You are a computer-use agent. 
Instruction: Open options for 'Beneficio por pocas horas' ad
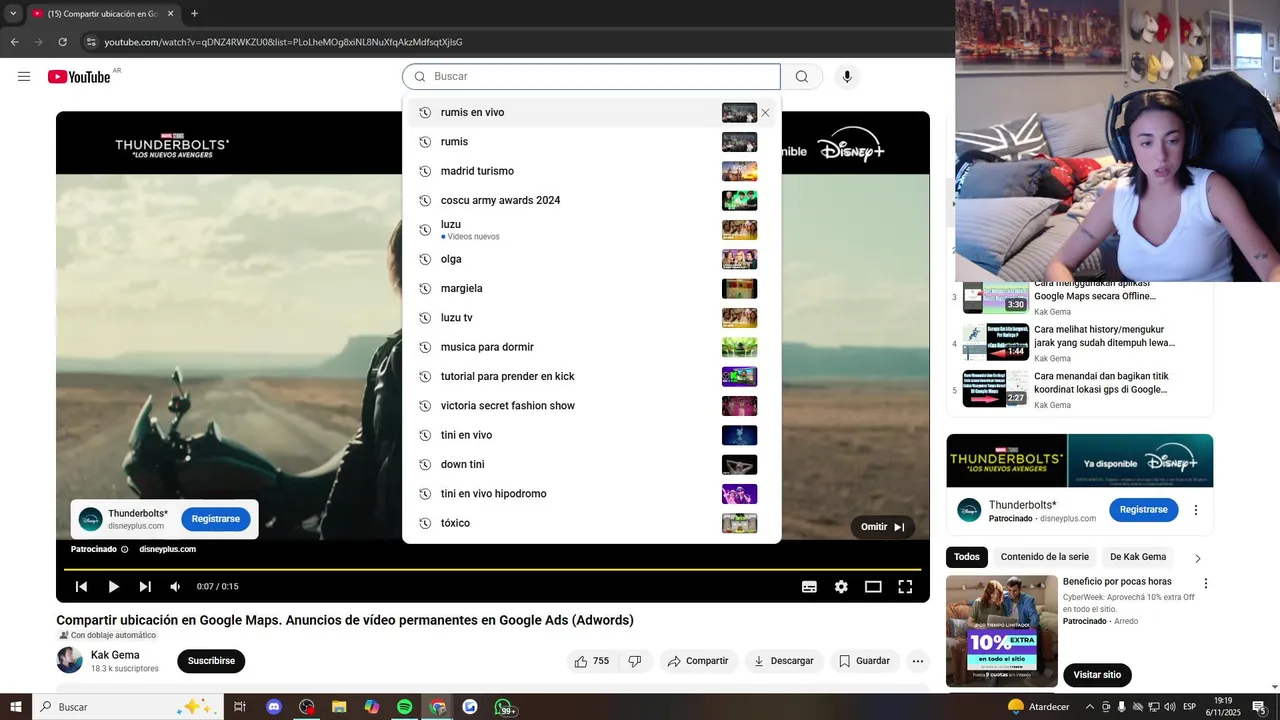[x=1205, y=583]
